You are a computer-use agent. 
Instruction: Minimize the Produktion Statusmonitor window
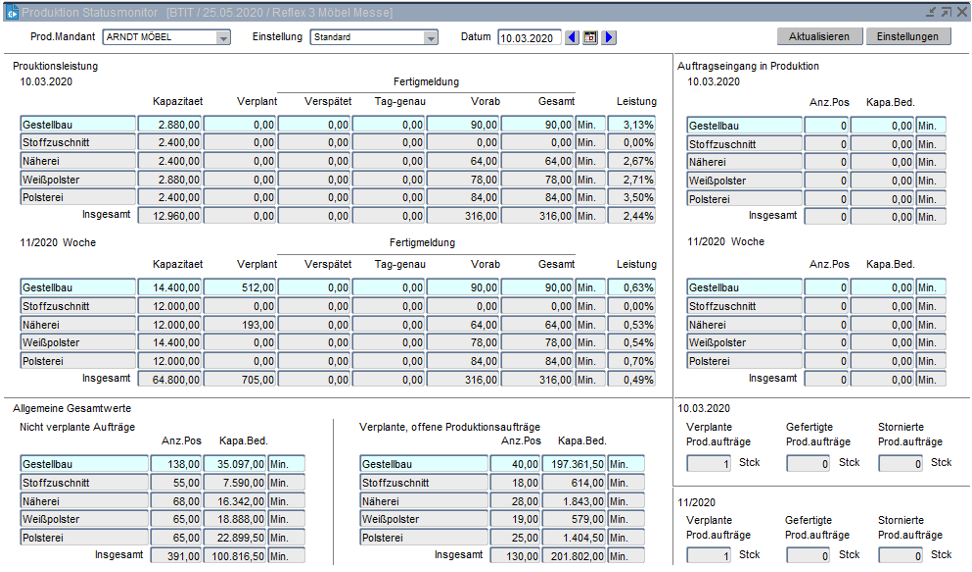pos(931,12)
